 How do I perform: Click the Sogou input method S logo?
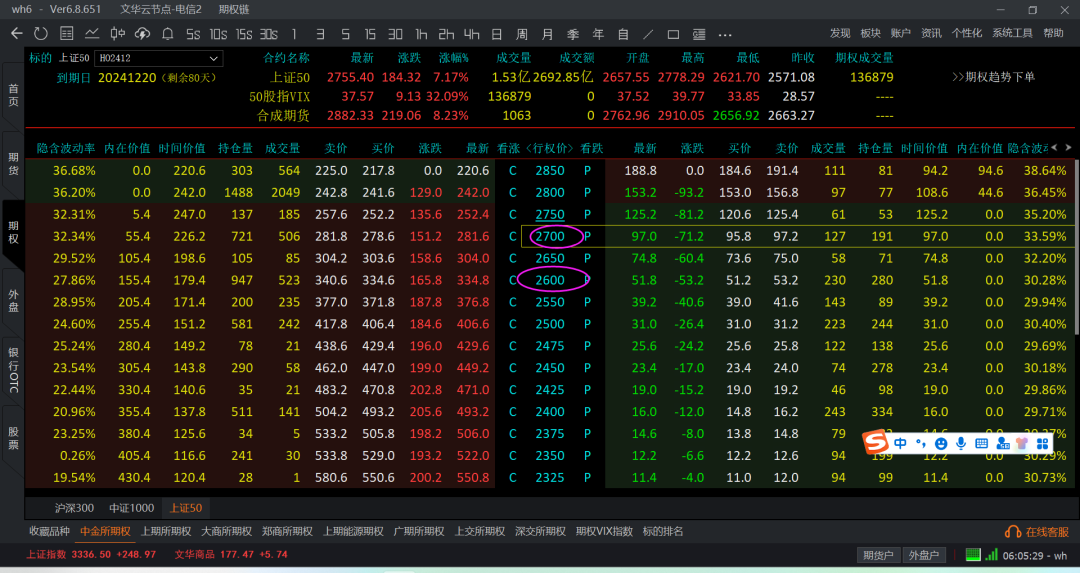tap(875, 442)
